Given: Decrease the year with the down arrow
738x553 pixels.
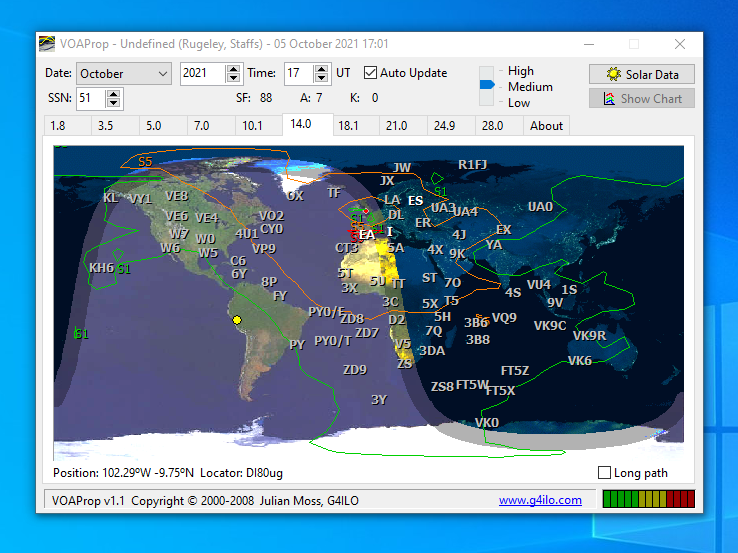Looking at the screenshot, I should coord(233,78).
